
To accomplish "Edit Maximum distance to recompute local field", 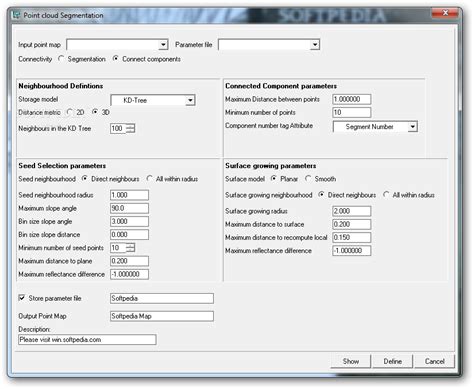I will click(352, 237).
